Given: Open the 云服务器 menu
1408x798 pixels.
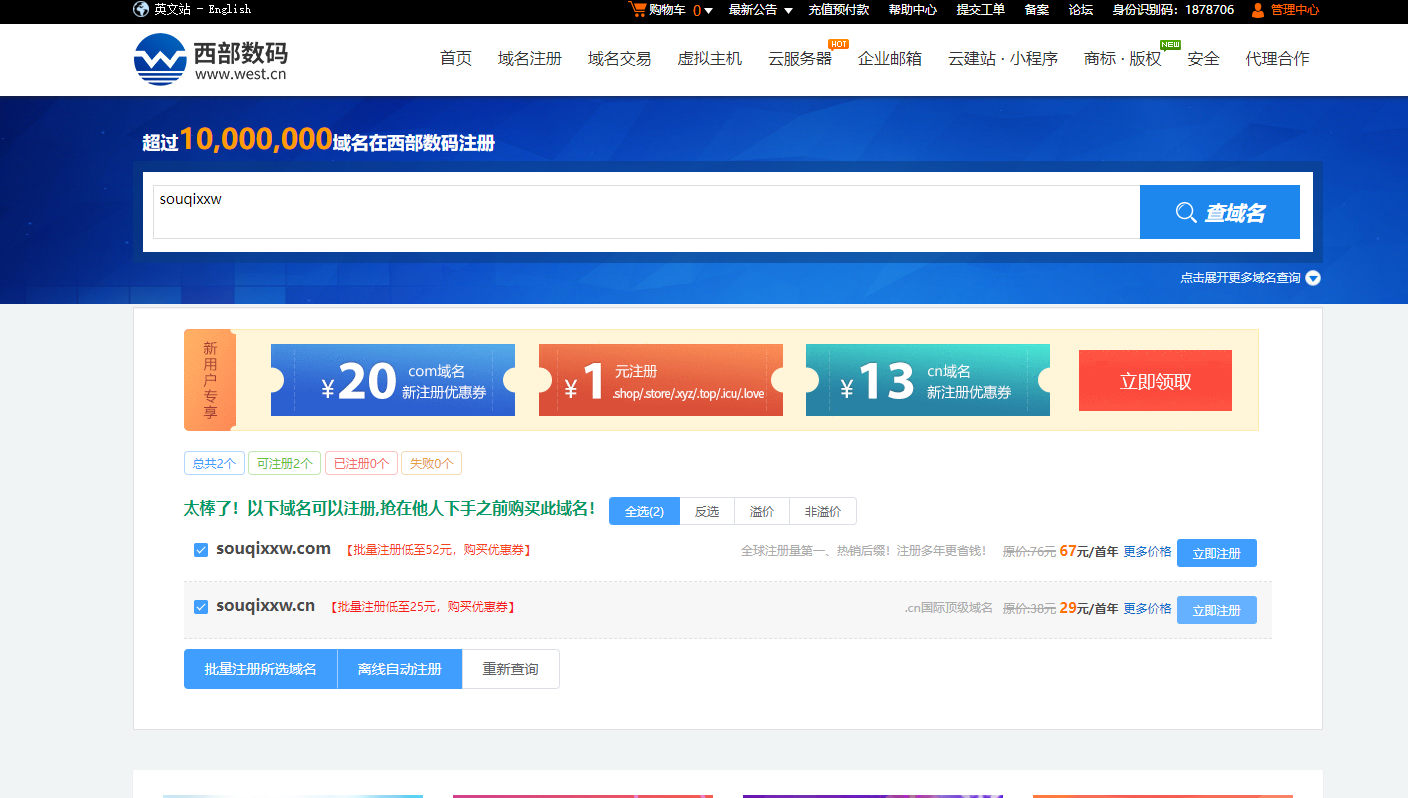Looking at the screenshot, I should click(x=800, y=59).
